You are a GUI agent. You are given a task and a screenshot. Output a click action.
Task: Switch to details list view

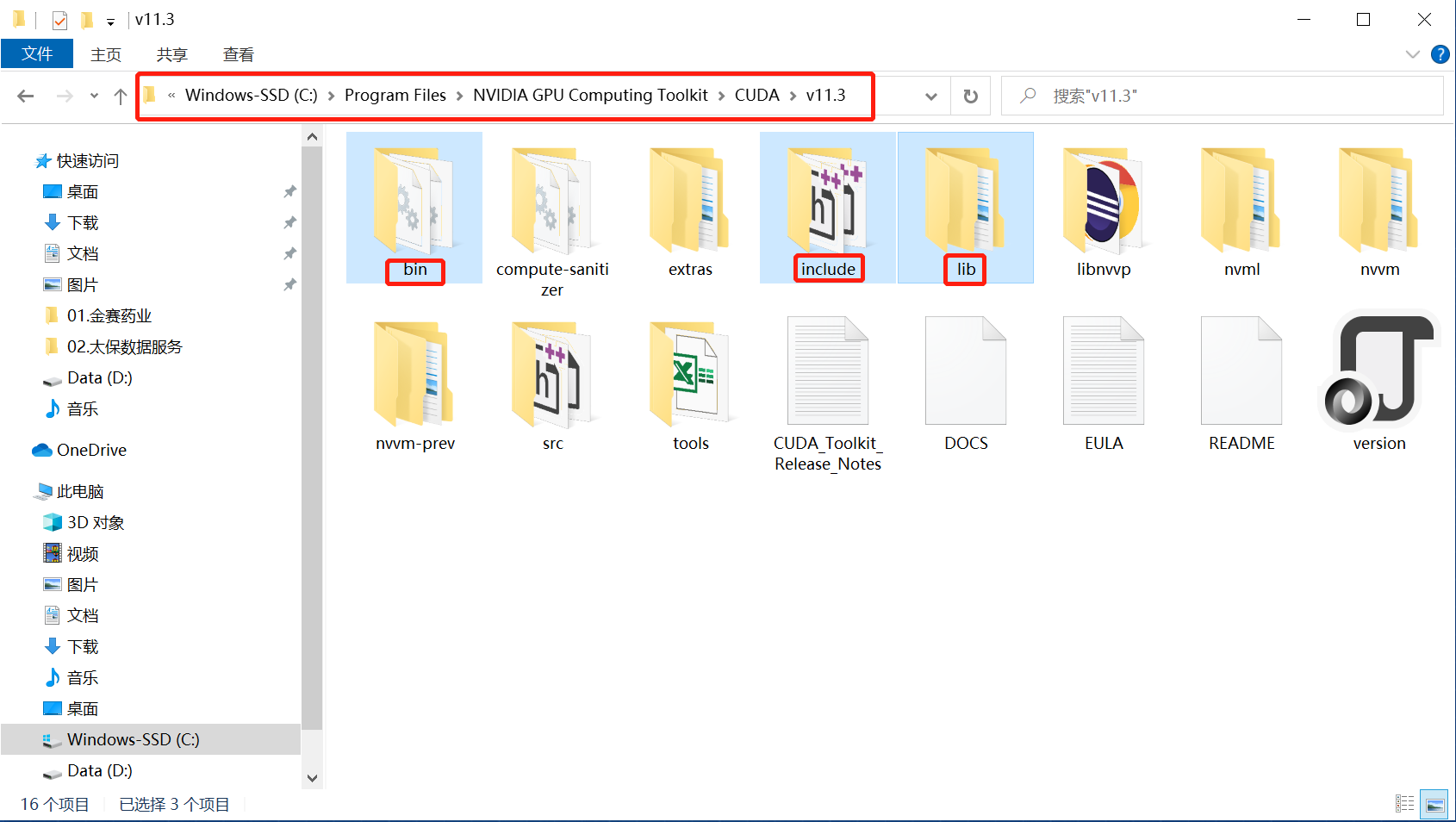point(1405,804)
